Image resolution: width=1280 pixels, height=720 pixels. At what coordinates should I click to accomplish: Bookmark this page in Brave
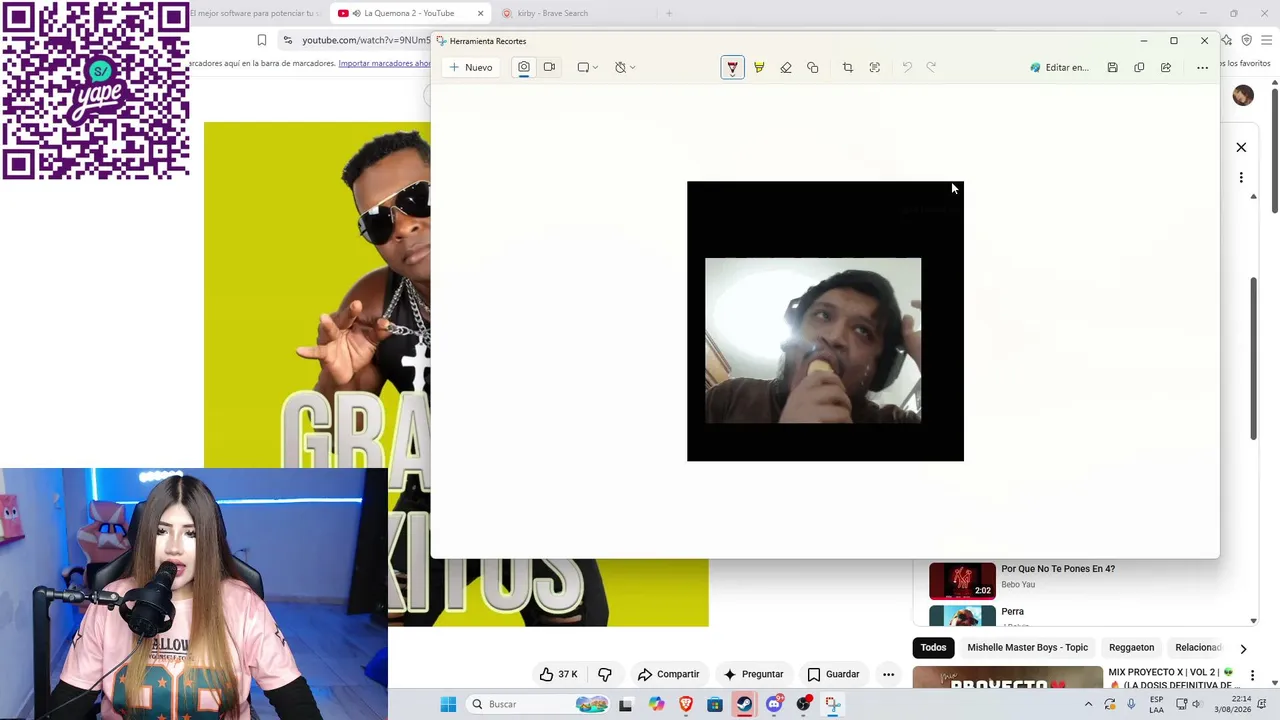pos(262,40)
